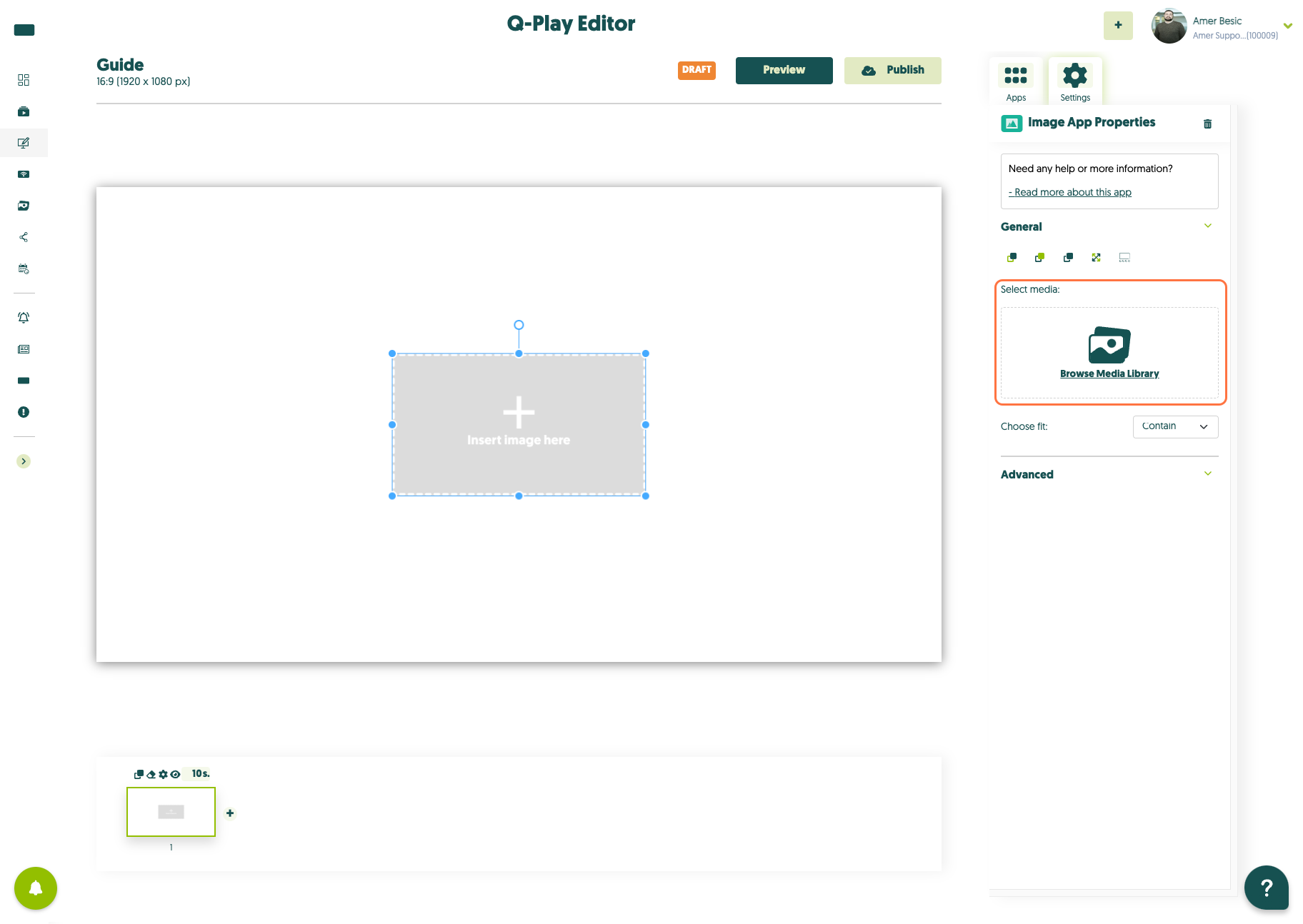This screenshot has height=924, width=1303.
Task: Click the bring forward layer icon
Action: pyautogui.click(x=1012, y=257)
